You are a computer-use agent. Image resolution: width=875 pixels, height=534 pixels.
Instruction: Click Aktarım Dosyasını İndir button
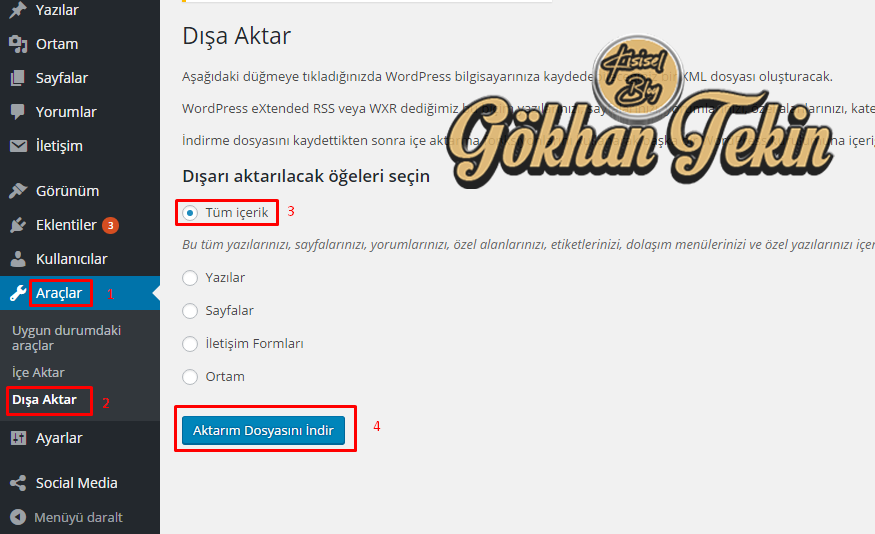(263, 430)
